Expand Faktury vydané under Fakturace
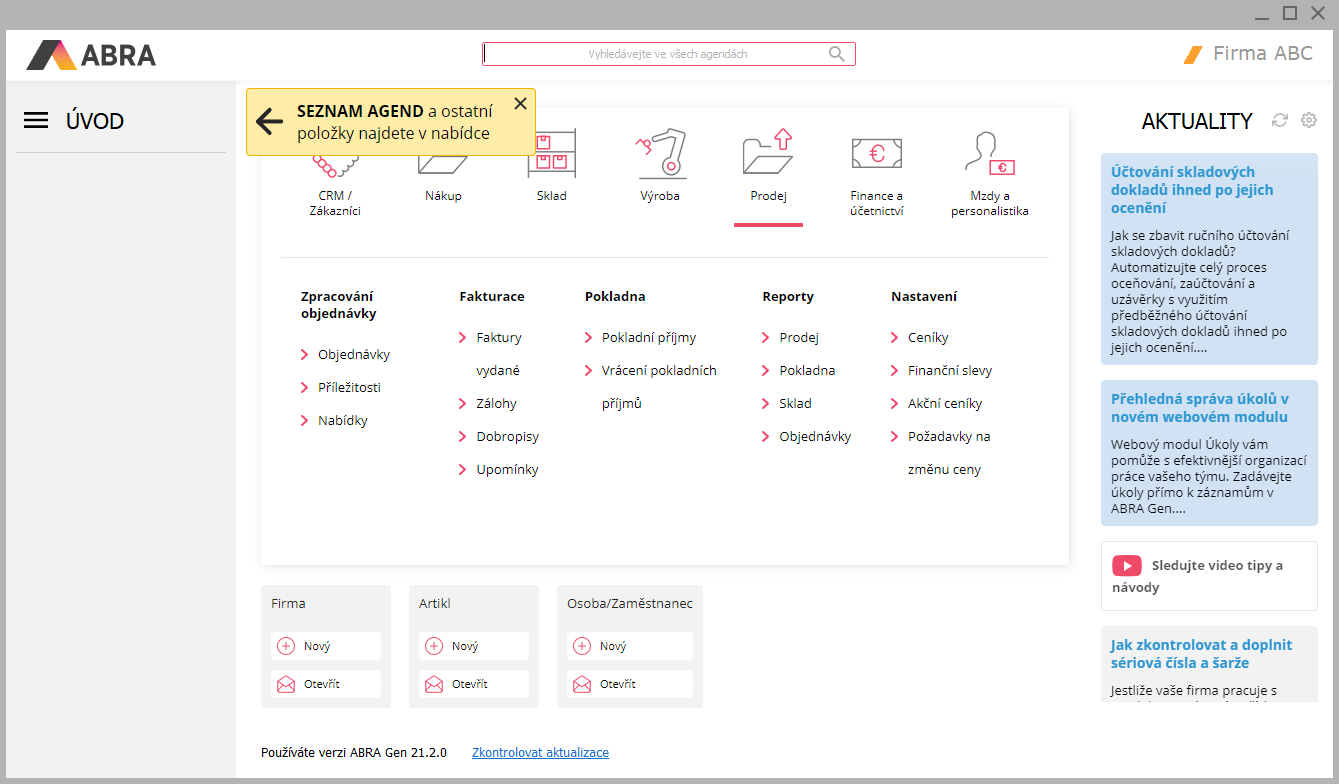 [x=498, y=338]
